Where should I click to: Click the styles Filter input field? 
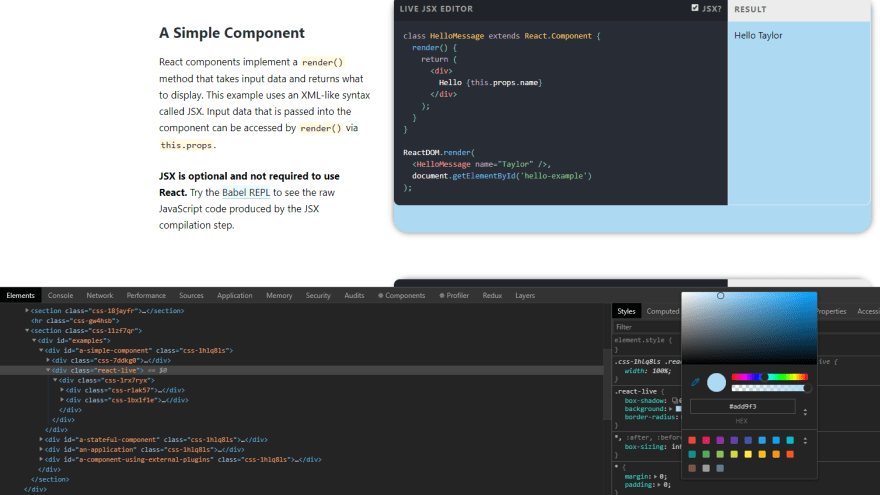click(647, 327)
